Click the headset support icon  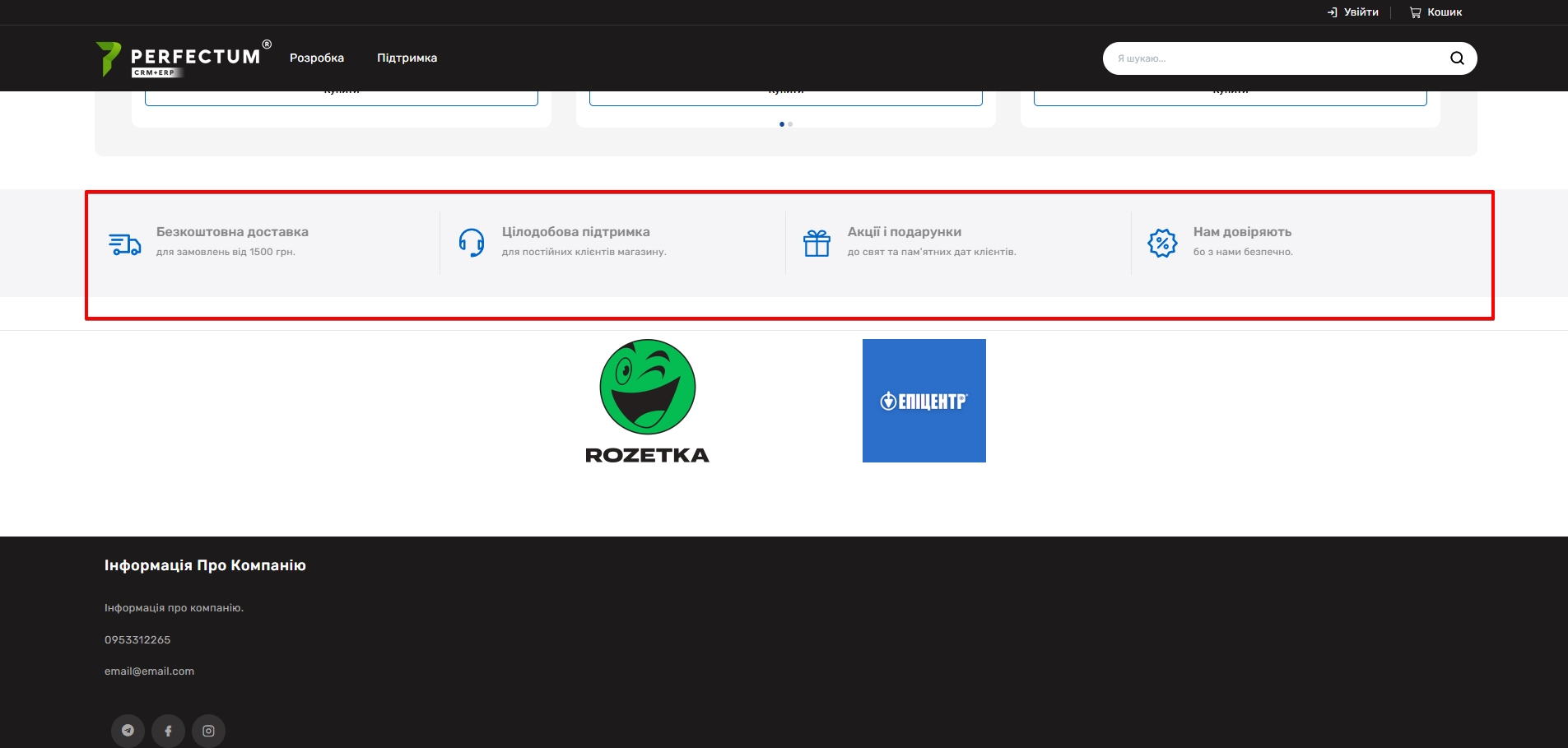[472, 243]
